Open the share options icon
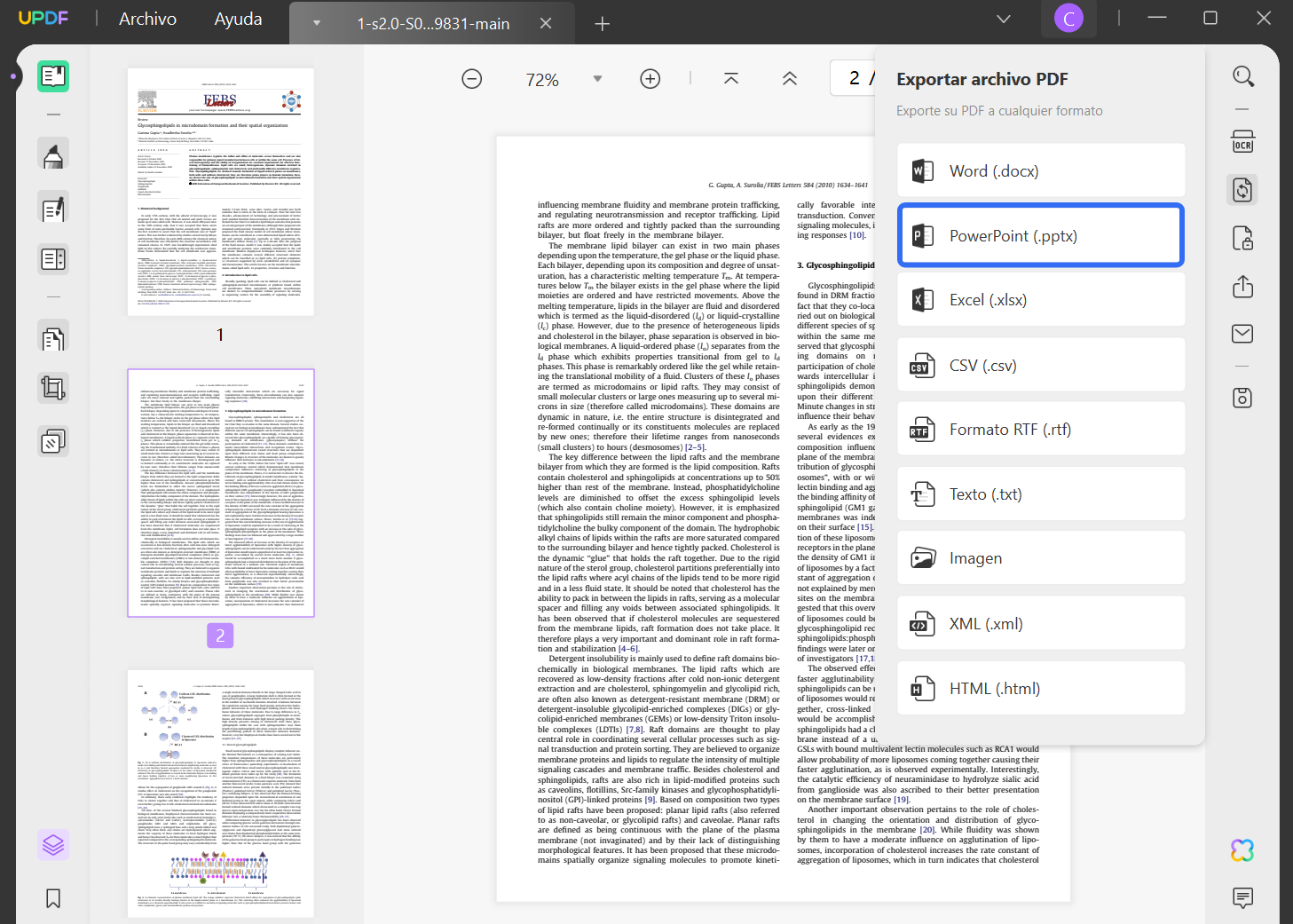 coord(1242,286)
